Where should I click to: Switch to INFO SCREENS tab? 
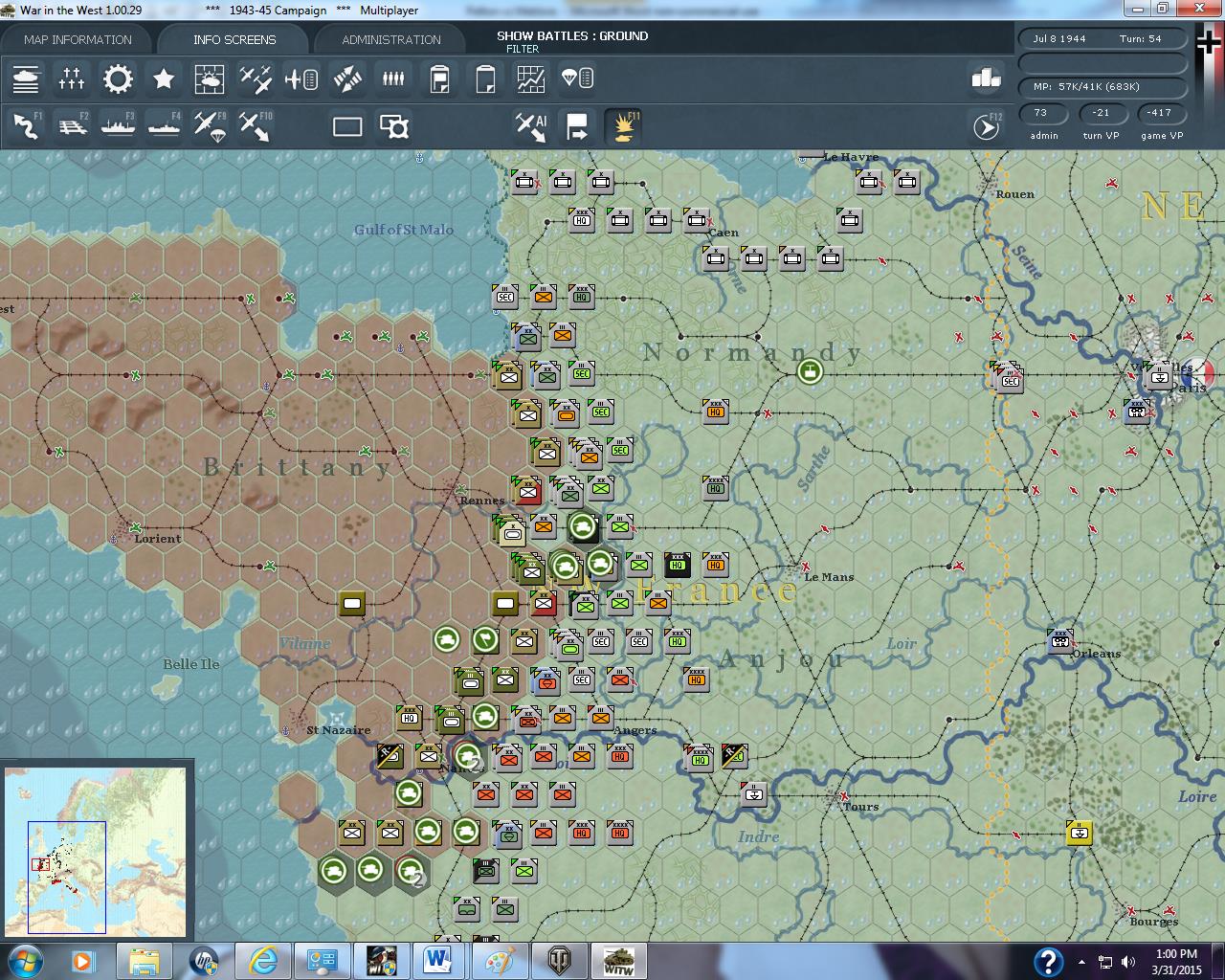(234, 39)
